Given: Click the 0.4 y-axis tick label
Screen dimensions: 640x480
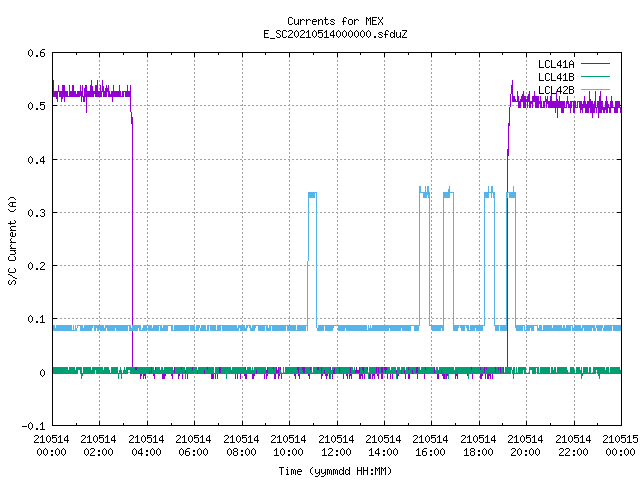Looking at the screenshot, I should pyautogui.click(x=36, y=160).
